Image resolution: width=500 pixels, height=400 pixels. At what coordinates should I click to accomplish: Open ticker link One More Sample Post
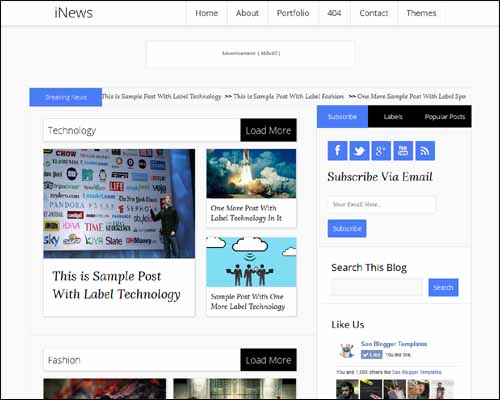(x=411, y=97)
